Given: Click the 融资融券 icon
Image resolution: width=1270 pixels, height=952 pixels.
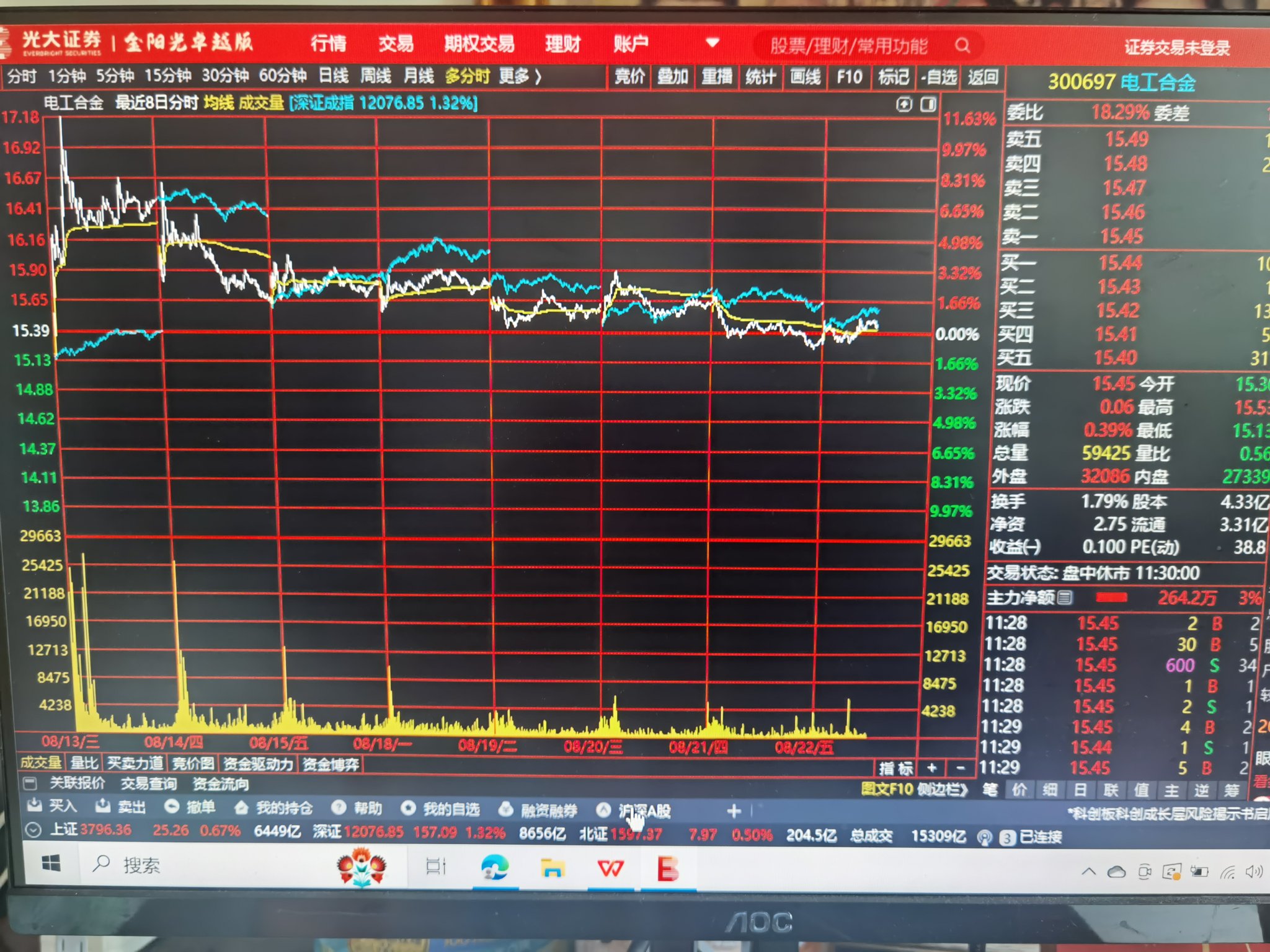Looking at the screenshot, I should (506, 809).
